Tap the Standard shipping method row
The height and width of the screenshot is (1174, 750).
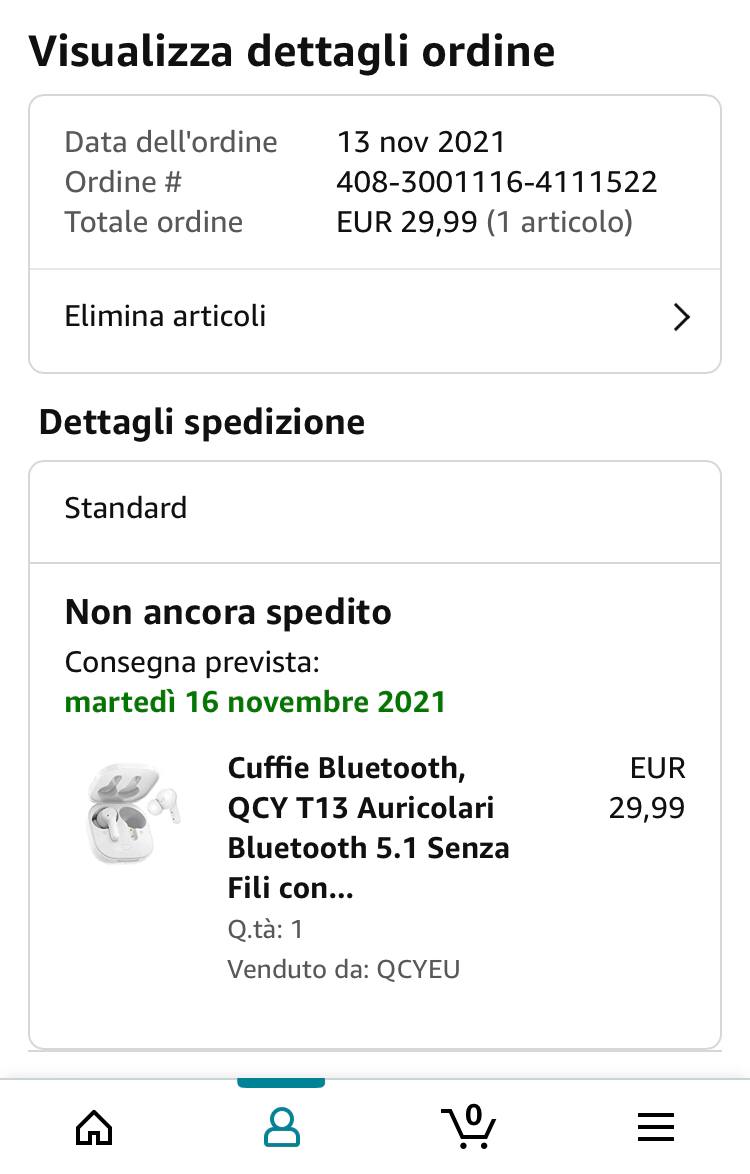coord(126,508)
